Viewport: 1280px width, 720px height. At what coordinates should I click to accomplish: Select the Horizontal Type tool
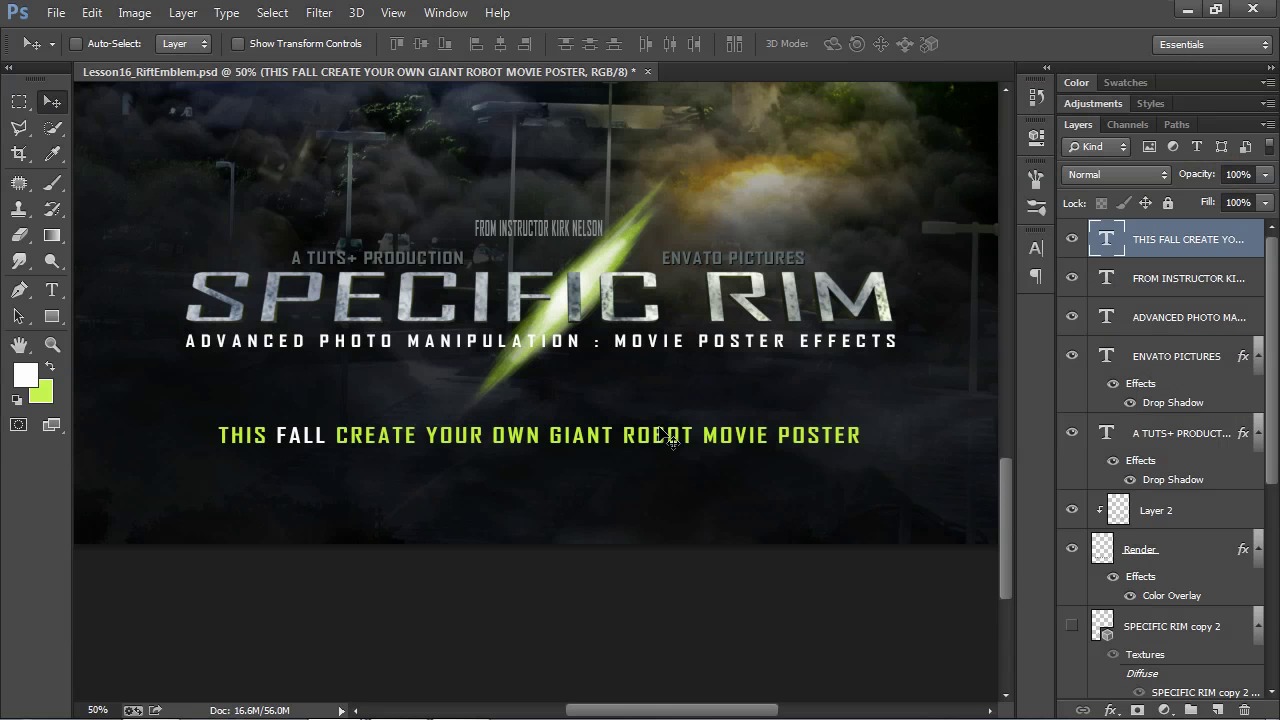pos(52,290)
